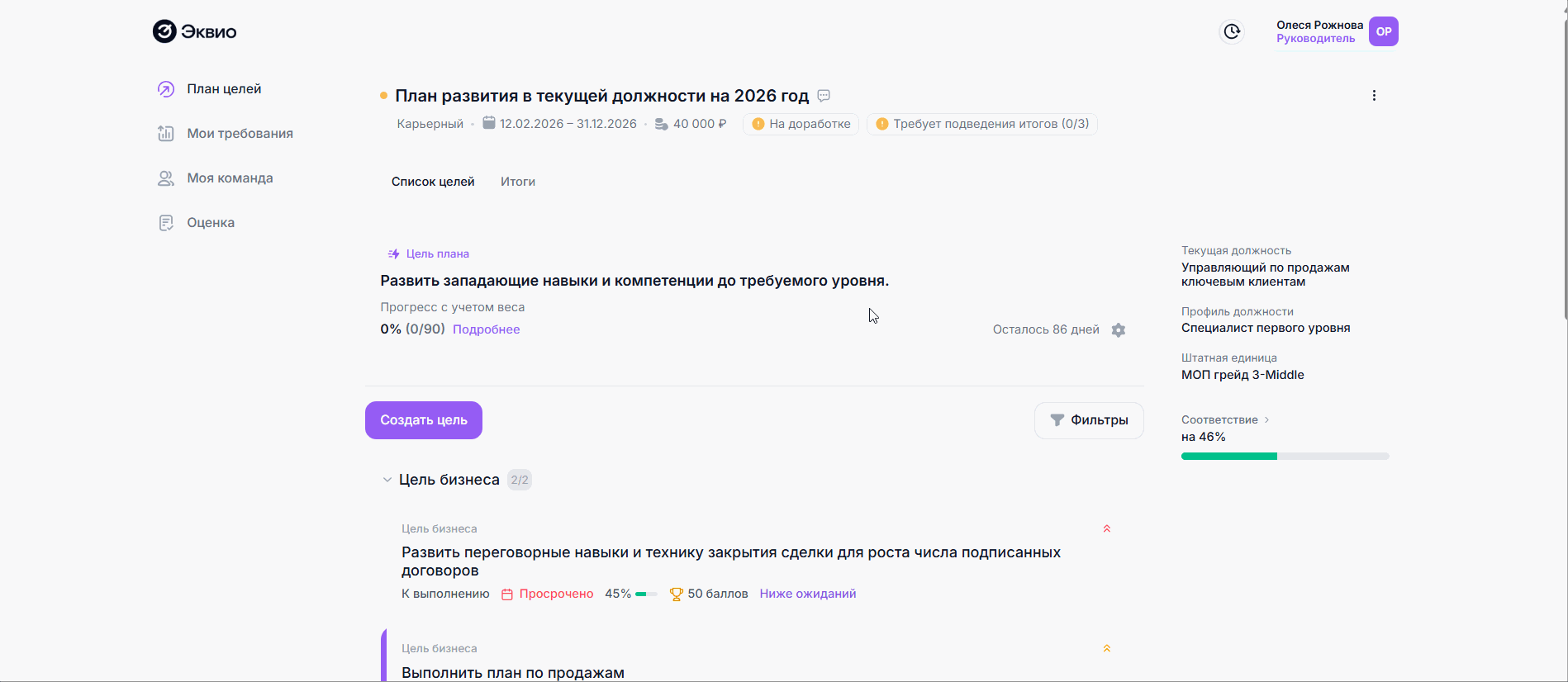
Task: Click МОП грейд 3-Middle value
Action: click(1243, 375)
